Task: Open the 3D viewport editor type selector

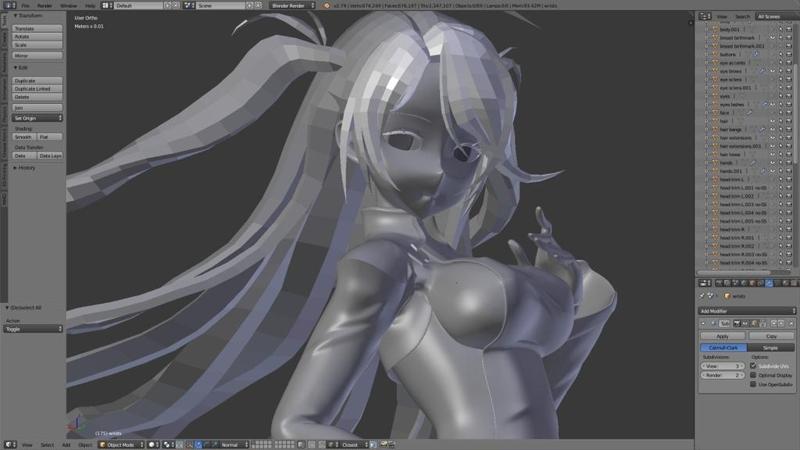Action: (10, 444)
